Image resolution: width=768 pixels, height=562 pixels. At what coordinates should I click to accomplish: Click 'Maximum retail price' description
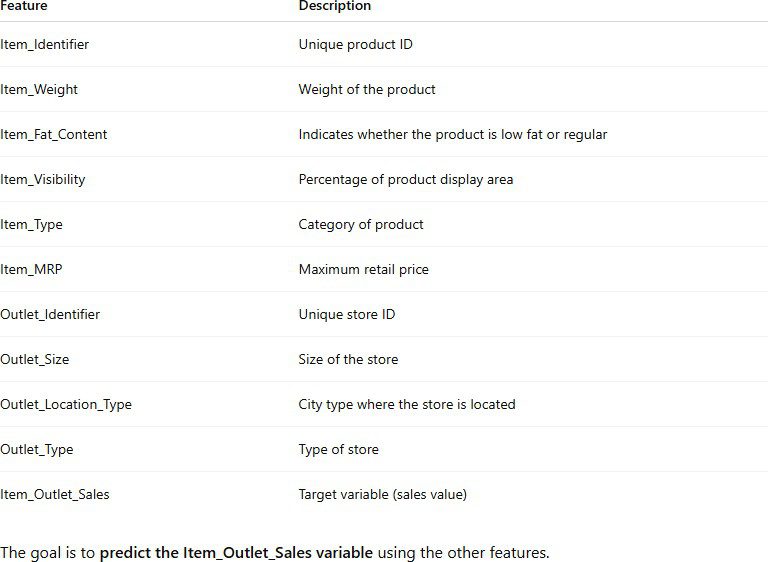tap(364, 270)
